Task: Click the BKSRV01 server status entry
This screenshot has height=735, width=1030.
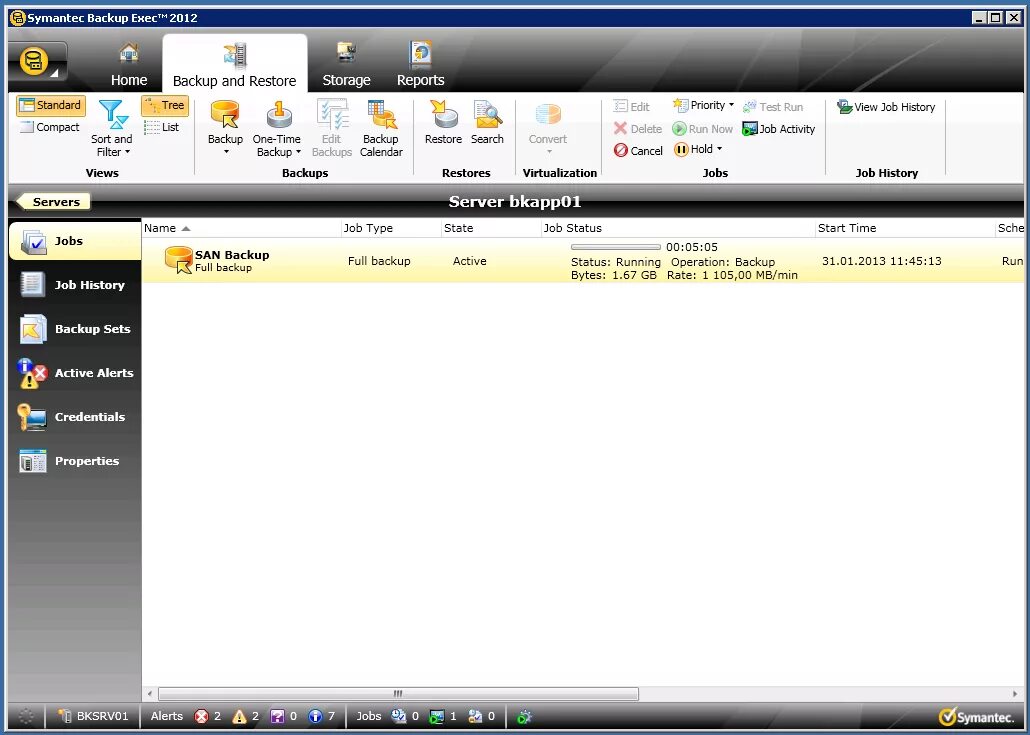Action: tap(93, 716)
